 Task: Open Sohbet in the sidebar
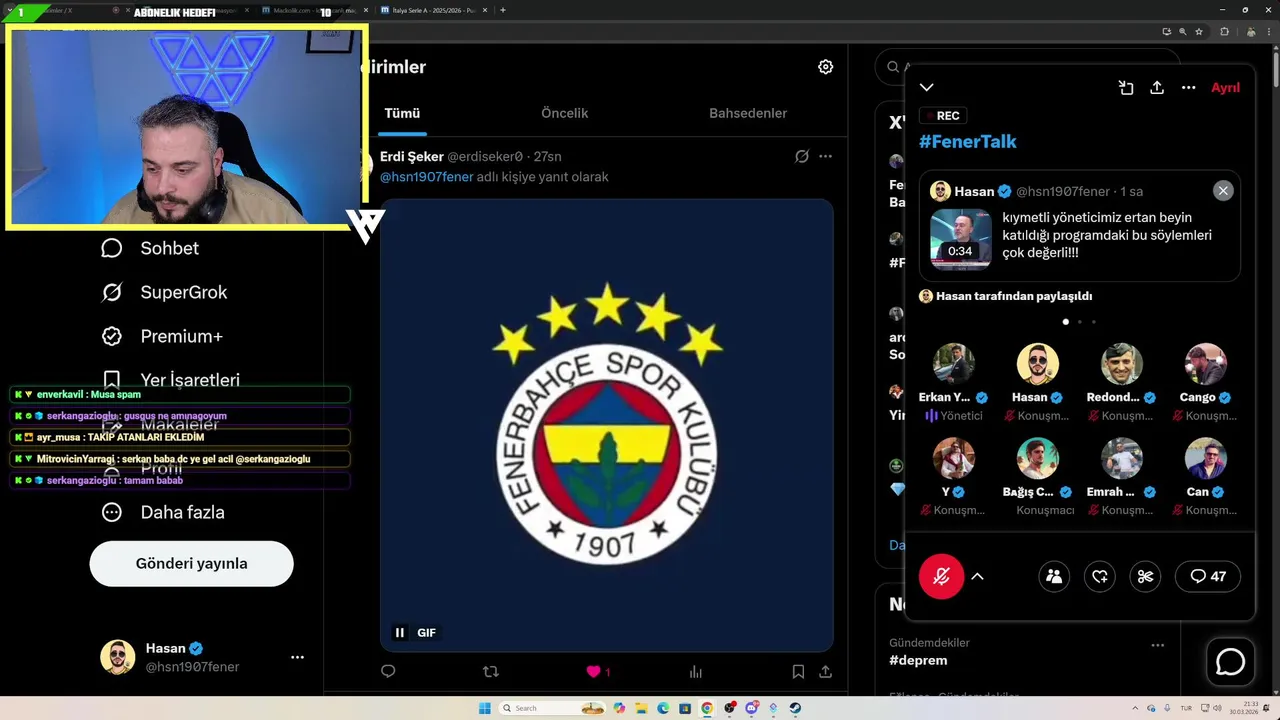point(150,248)
